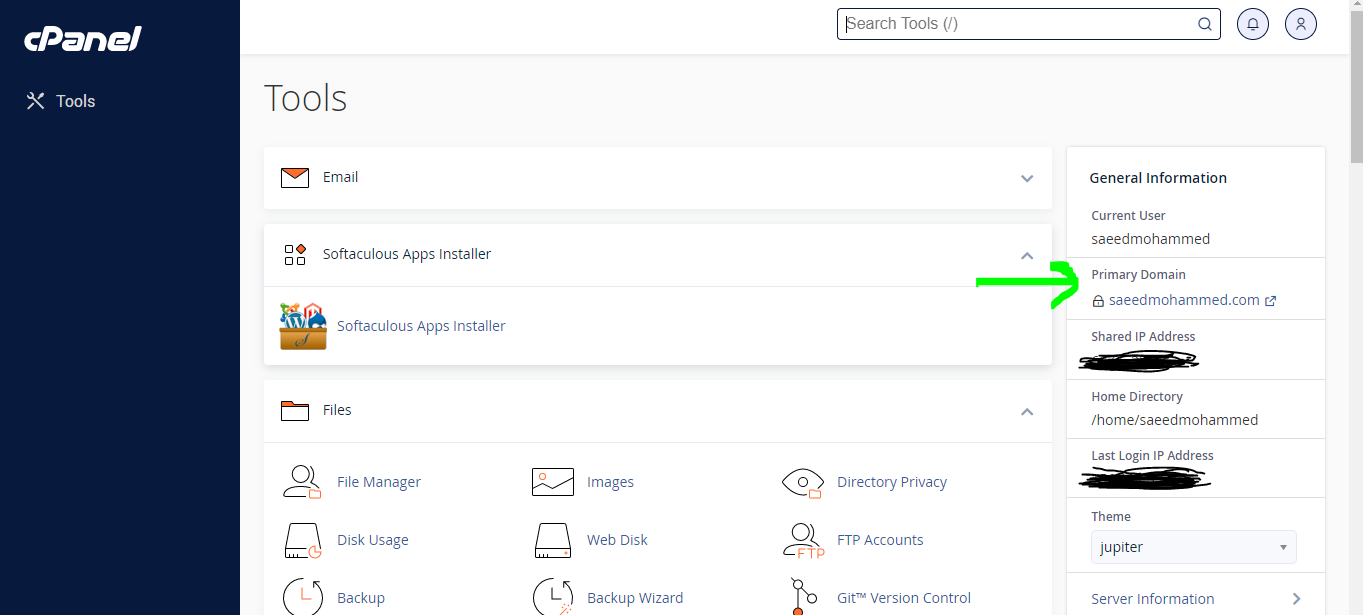Open the File Manager icon
This screenshot has height=615, width=1363.
point(302,482)
